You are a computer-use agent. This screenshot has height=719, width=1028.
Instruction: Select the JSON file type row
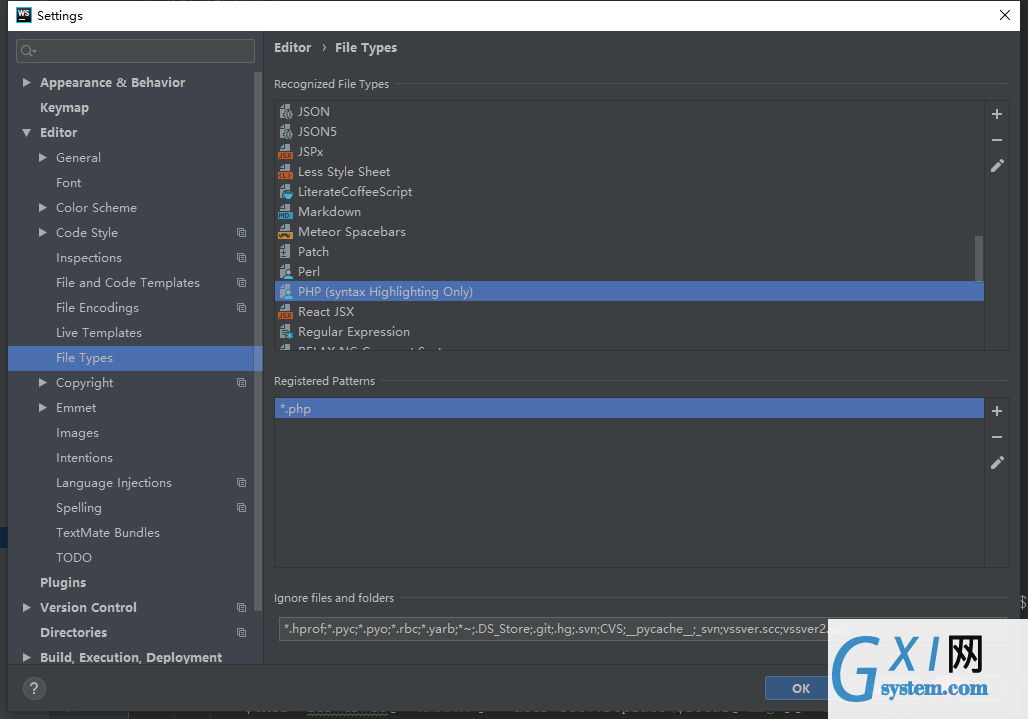pos(629,111)
